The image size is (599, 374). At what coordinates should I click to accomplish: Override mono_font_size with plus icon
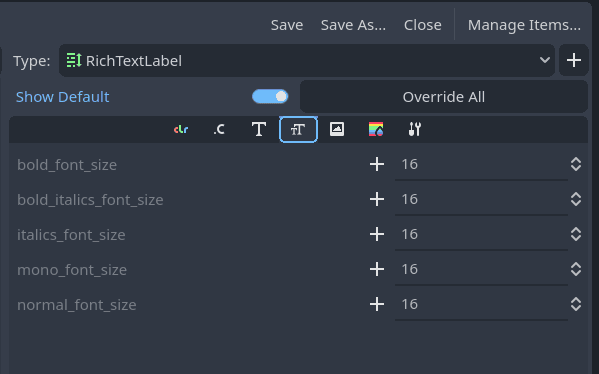(377, 269)
